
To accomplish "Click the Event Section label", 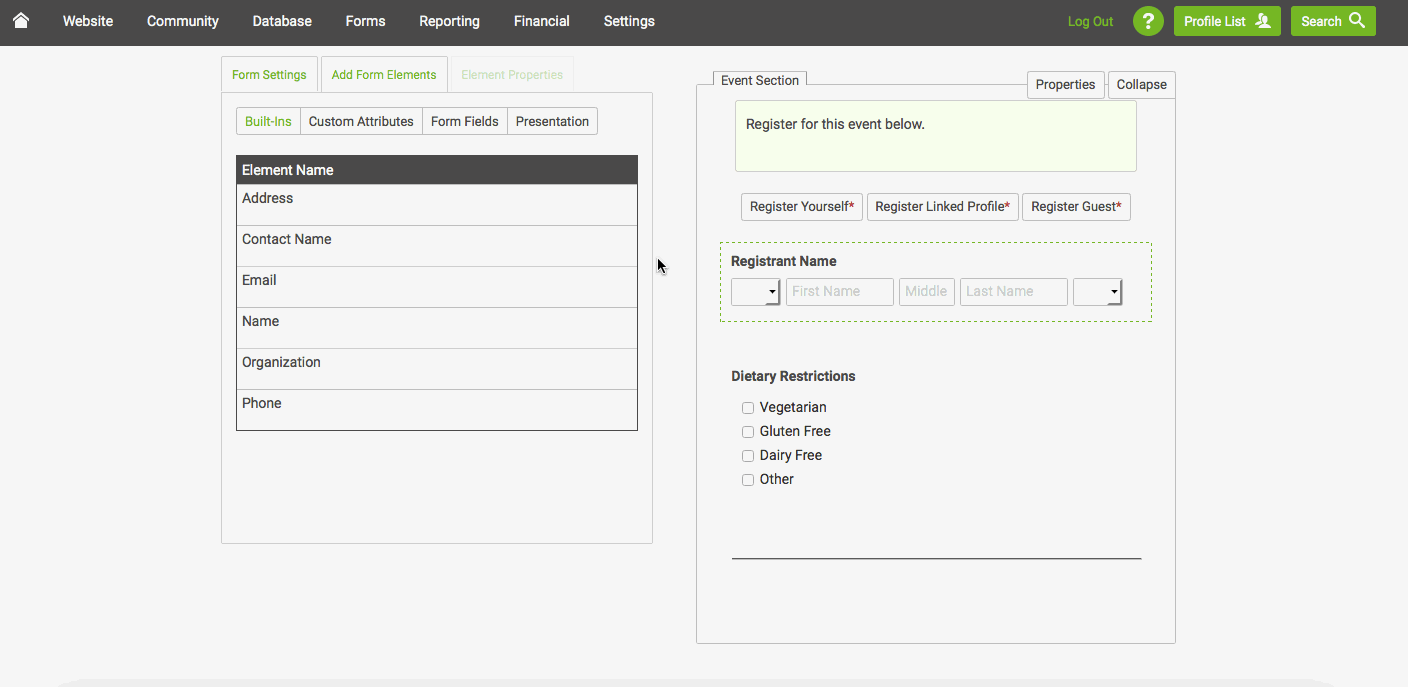I will tap(760, 80).
